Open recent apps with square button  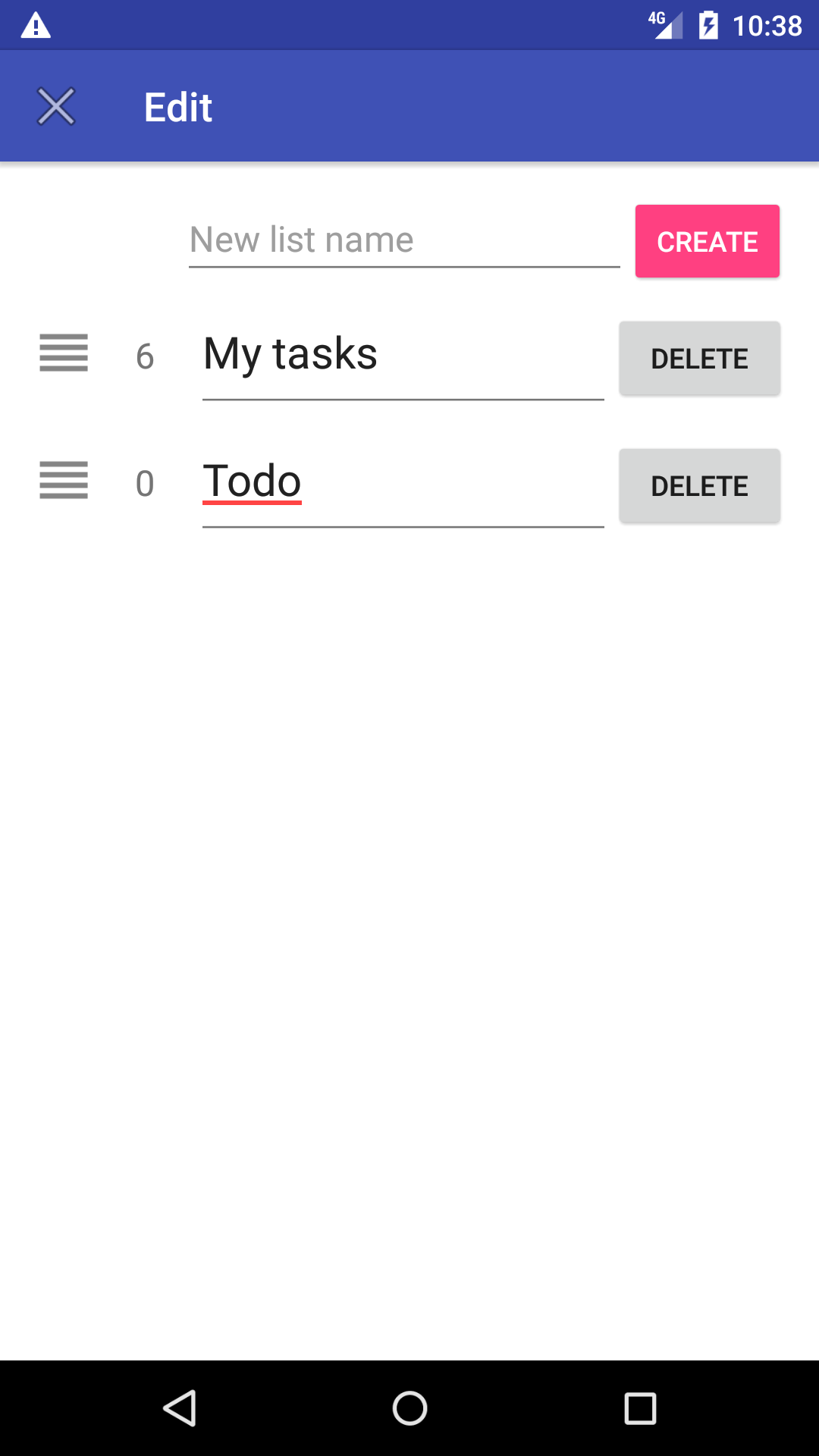(x=640, y=1409)
